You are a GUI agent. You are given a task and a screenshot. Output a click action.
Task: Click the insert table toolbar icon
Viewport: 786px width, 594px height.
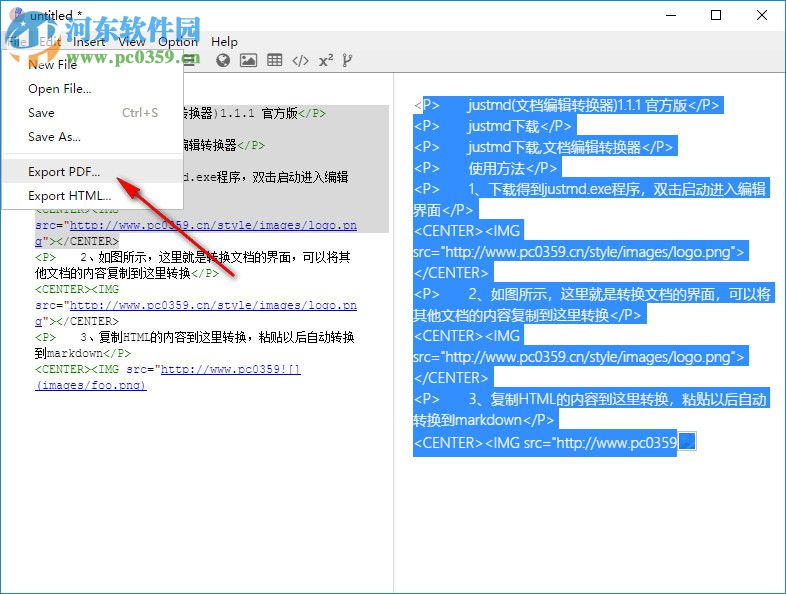tap(274, 60)
